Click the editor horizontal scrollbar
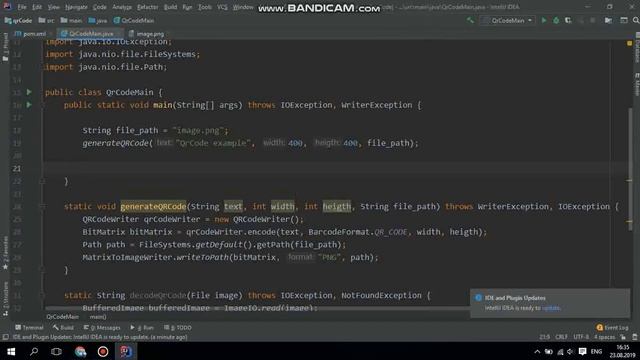This screenshot has height=360, width=640. [257, 309]
